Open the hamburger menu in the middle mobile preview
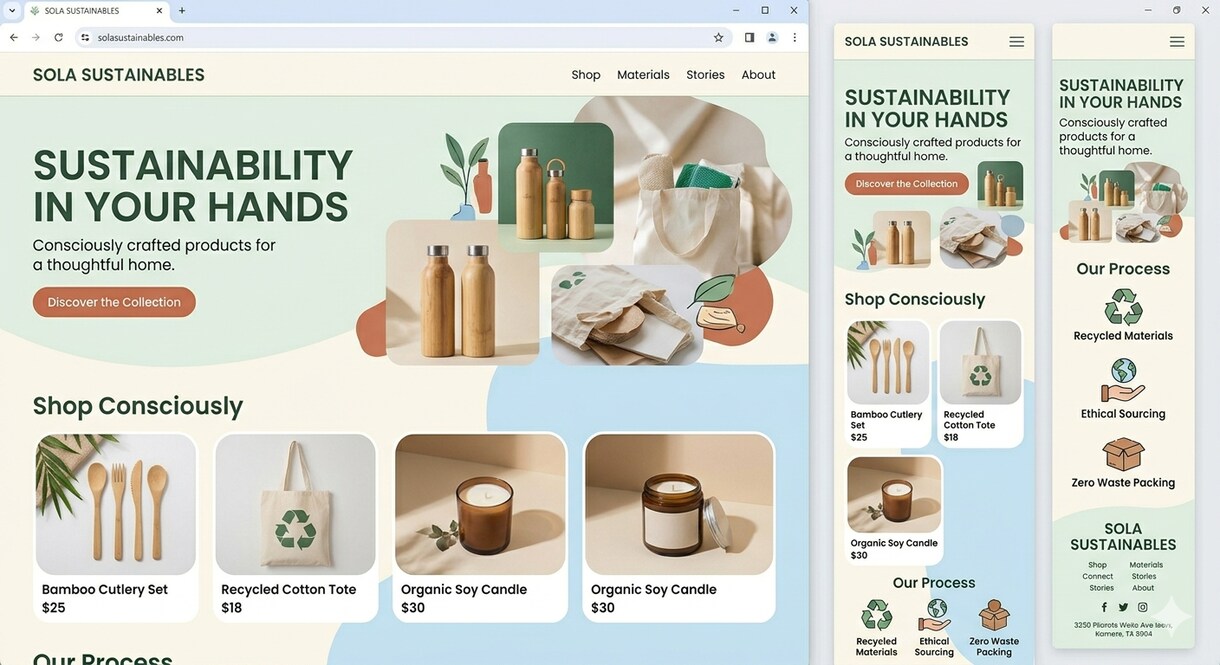The height and width of the screenshot is (665, 1220). 1016,42
